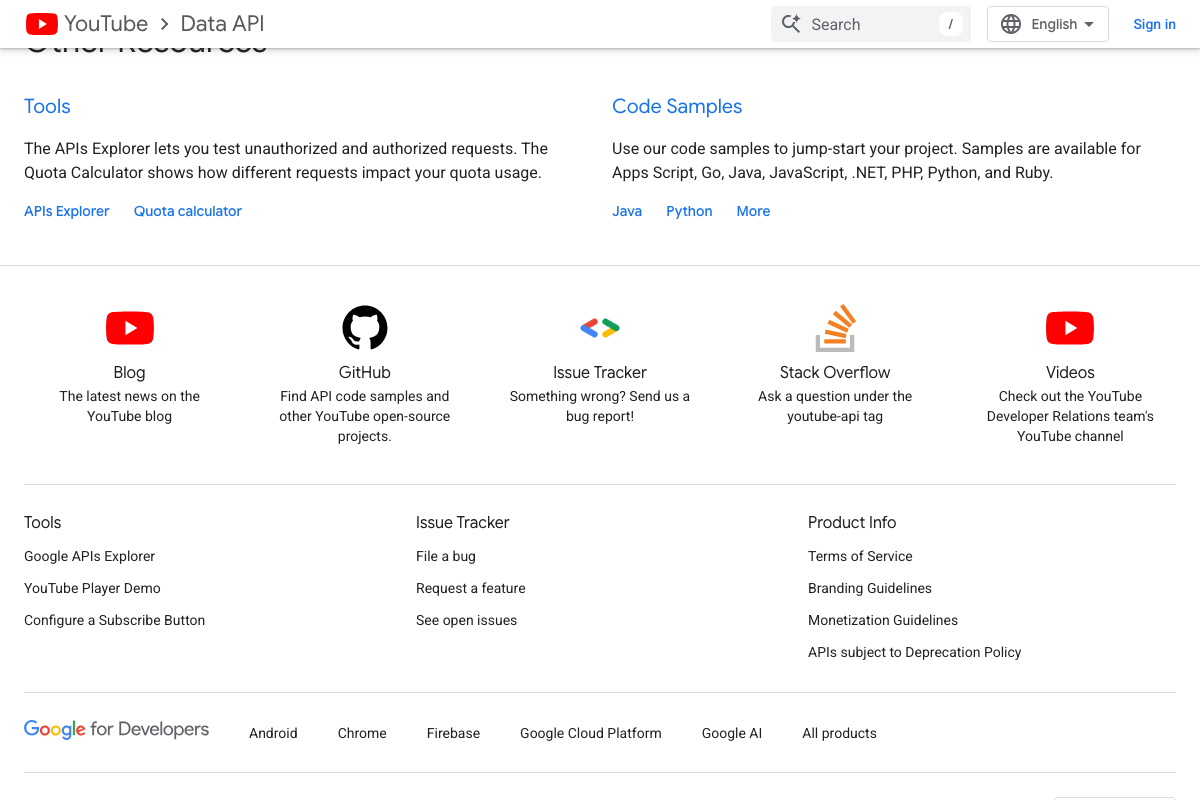Click File a bug link

(x=446, y=556)
